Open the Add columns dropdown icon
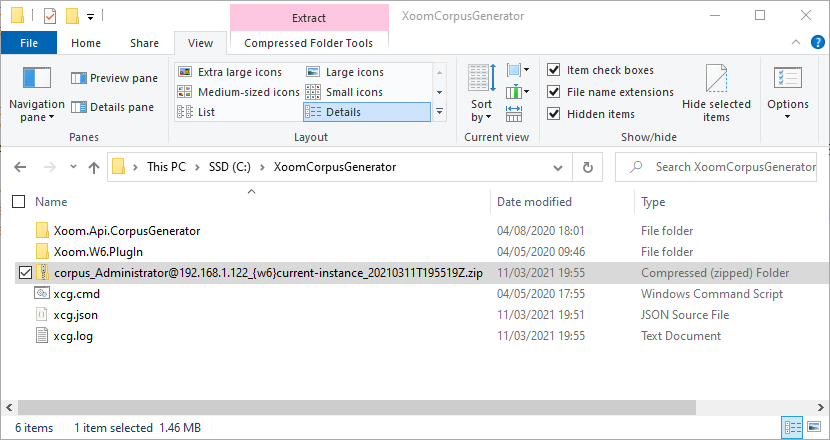Screen dimensions: 830x440 coord(518,92)
